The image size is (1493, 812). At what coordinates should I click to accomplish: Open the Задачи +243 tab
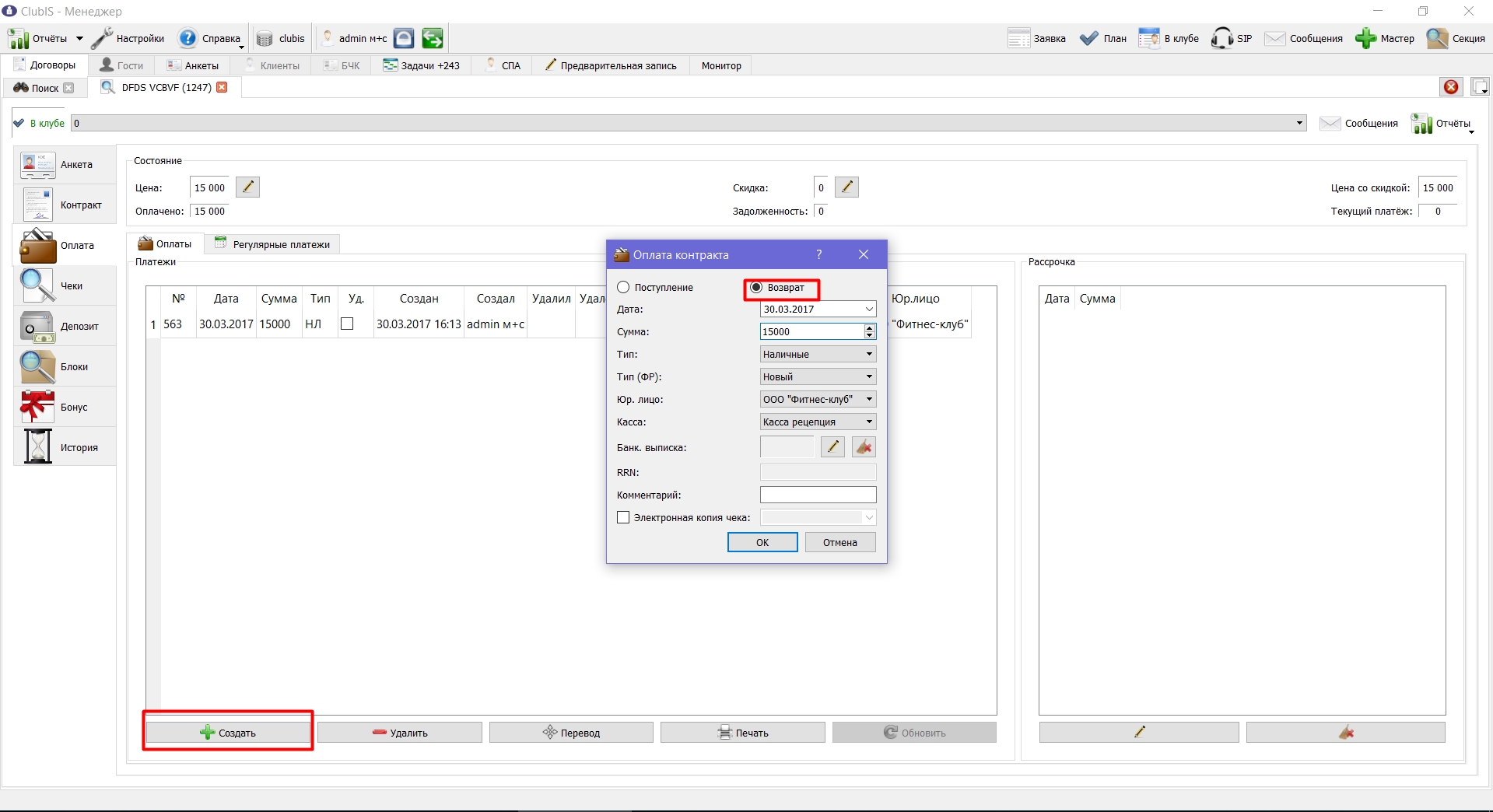(x=421, y=65)
